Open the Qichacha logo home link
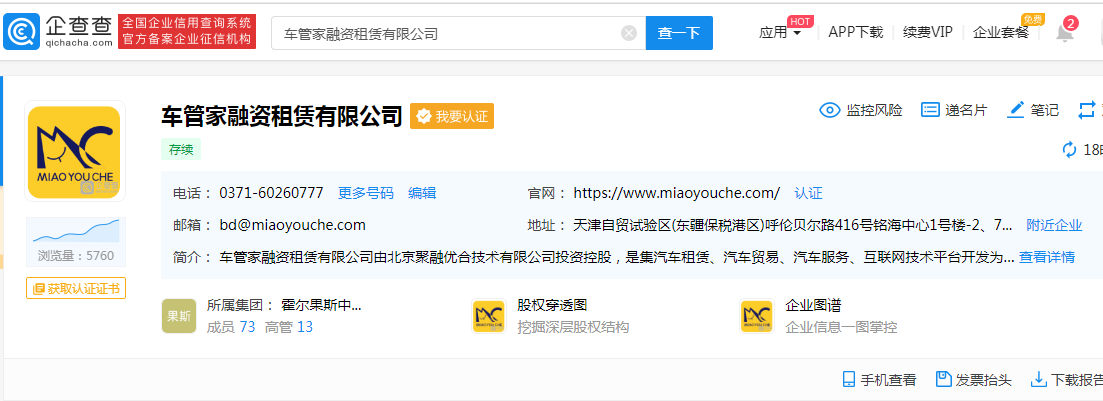Image resolution: width=1103 pixels, height=401 pixels. pyautogui.click(x=58, y=32)
